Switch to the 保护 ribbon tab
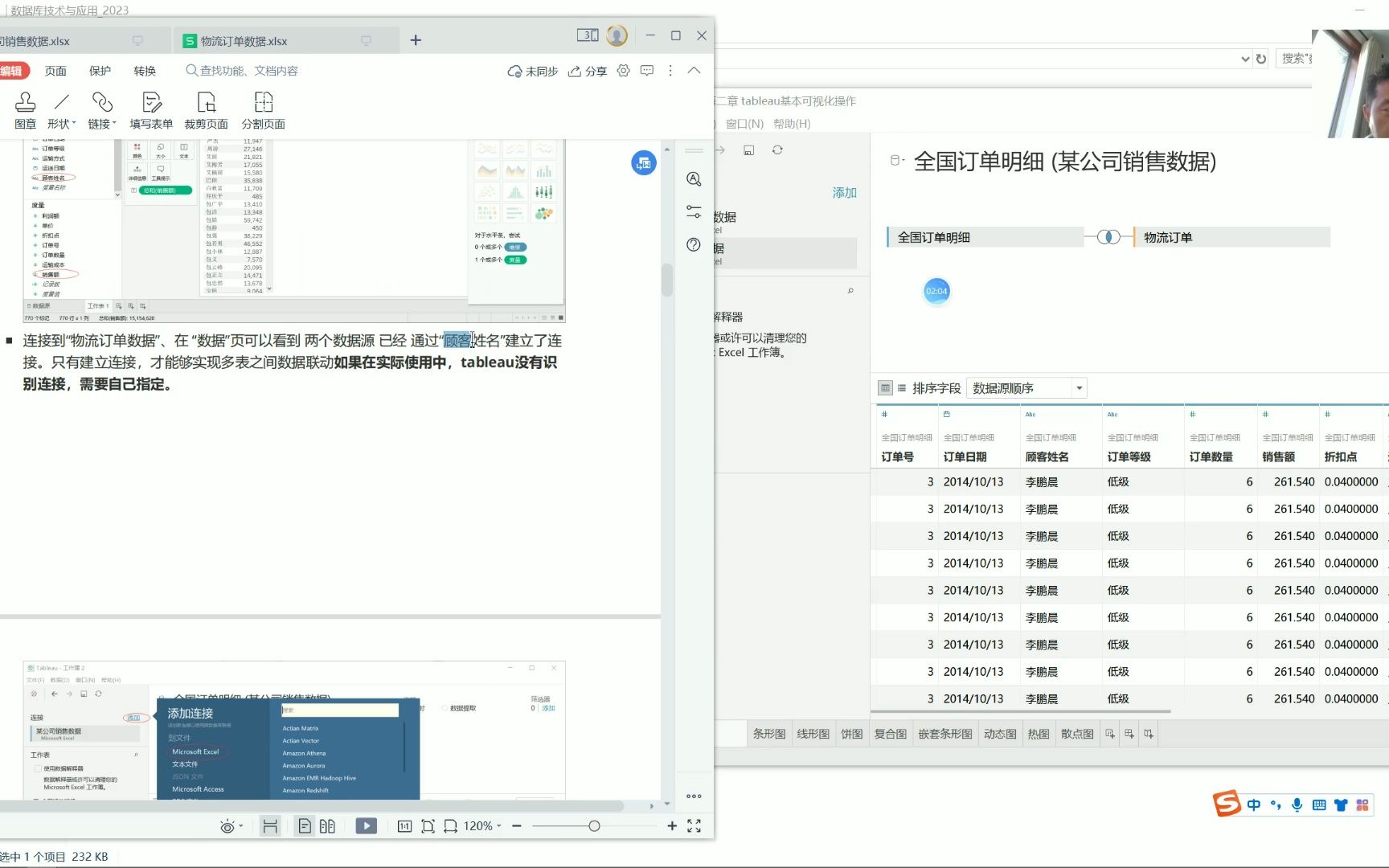 pos(100,71)
